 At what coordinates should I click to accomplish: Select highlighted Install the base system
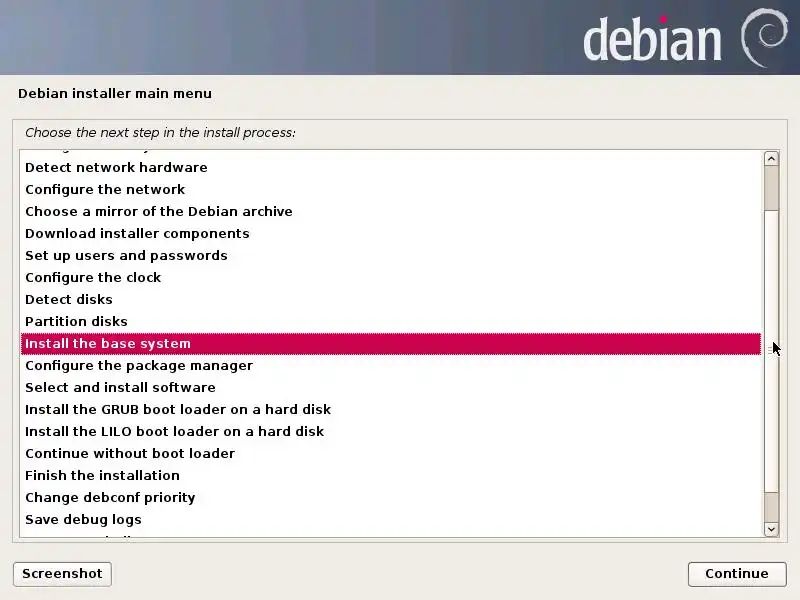(x=391, y=343)
